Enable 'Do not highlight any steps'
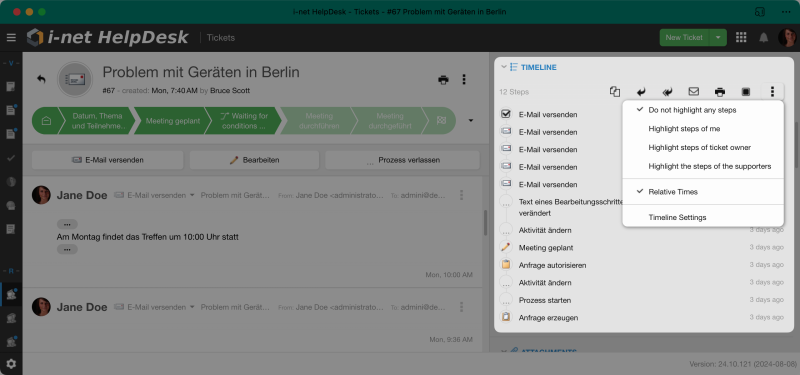The image size is (800, 375). [703, 110]
